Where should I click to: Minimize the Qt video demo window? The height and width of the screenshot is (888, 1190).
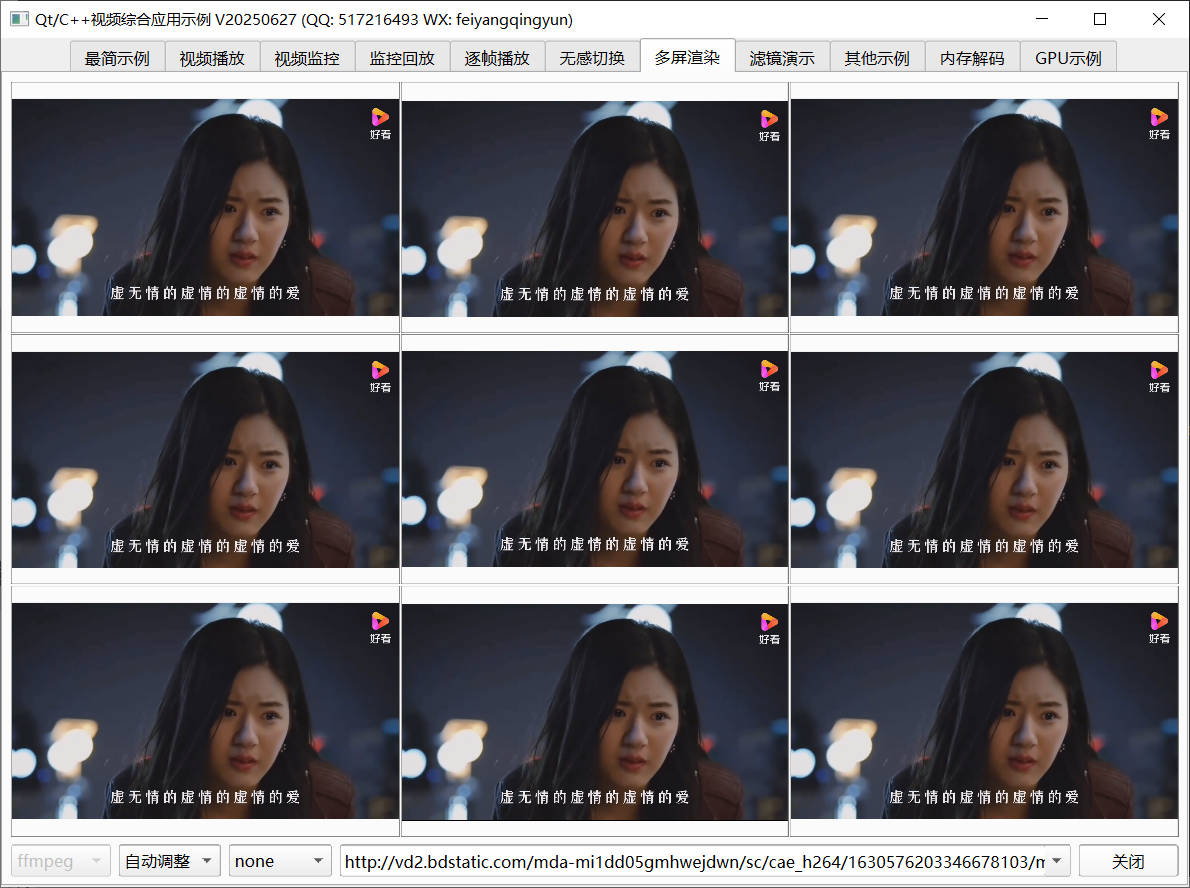click(1042, 19)
